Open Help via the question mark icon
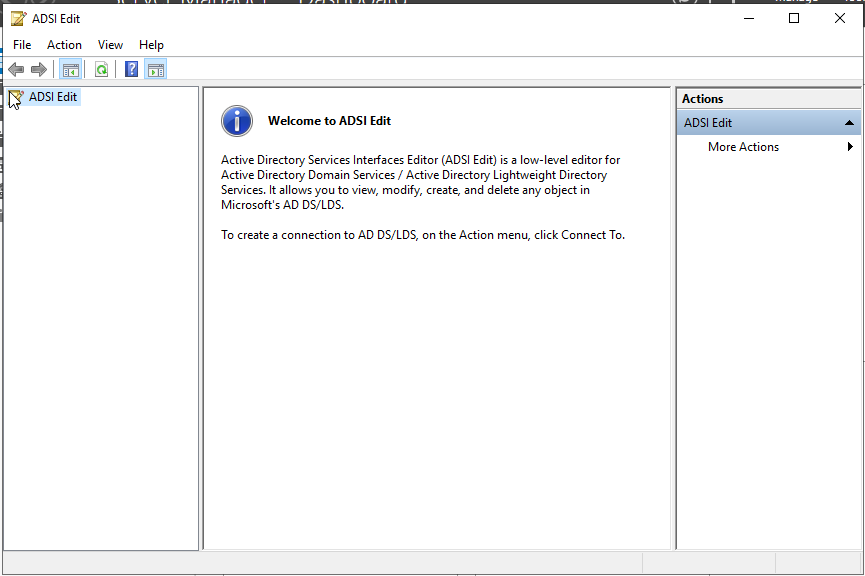Viewport: 865px width, 576px height. pos(131,70)
